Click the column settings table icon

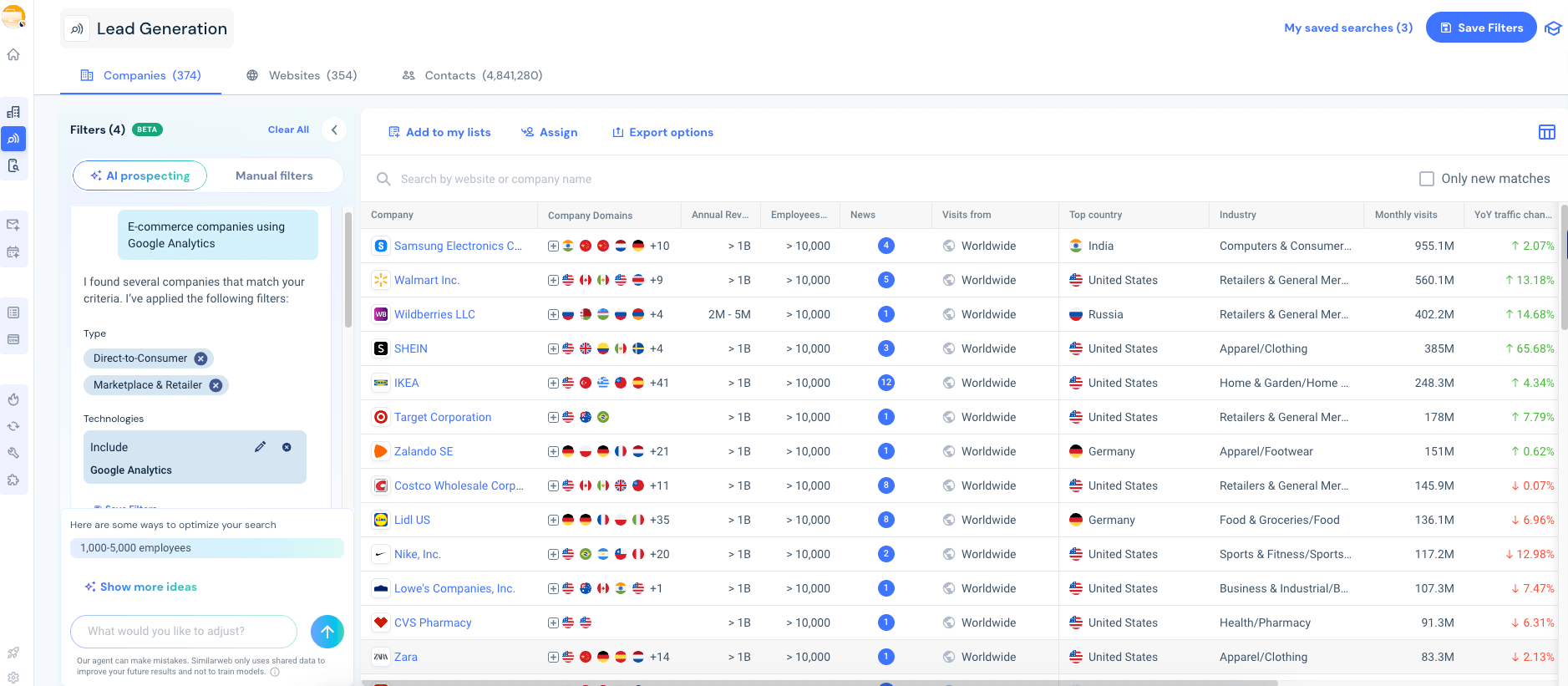(x=1546, y=132)
